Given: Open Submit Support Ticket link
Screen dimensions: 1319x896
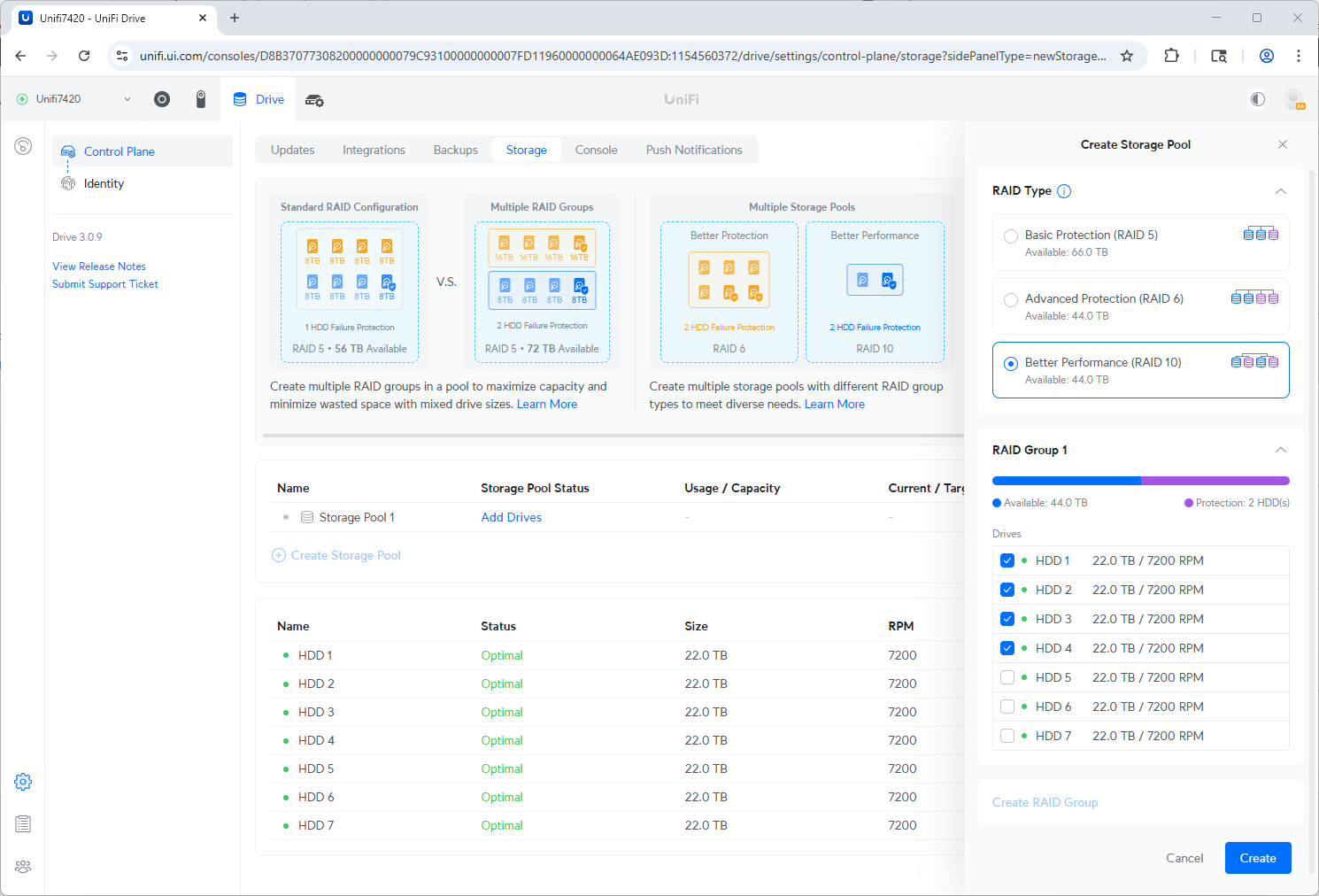Looking at the screenshot, I should (x=105, y=284).
